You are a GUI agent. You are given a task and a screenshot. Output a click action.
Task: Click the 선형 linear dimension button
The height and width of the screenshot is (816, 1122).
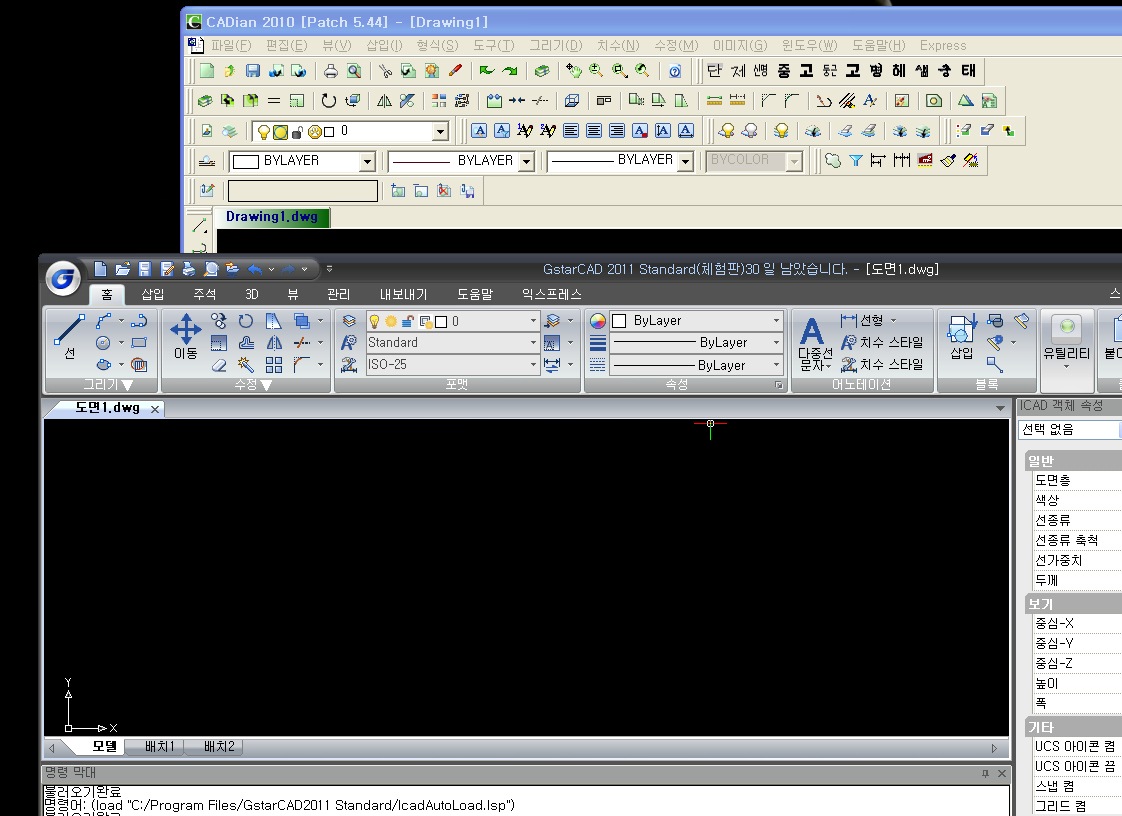click(862, 320)
